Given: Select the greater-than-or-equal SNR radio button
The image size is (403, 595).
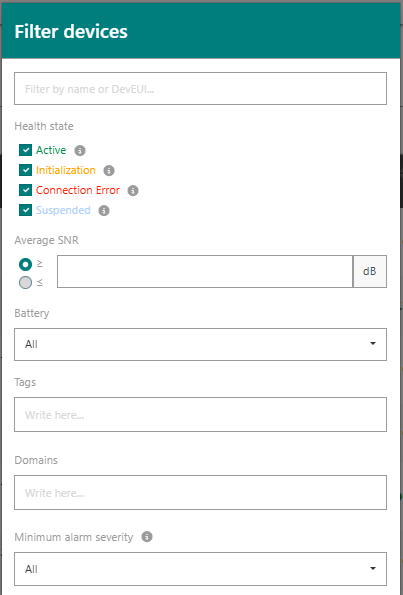Looking at the screenshot, I should [x=25, y=264].
